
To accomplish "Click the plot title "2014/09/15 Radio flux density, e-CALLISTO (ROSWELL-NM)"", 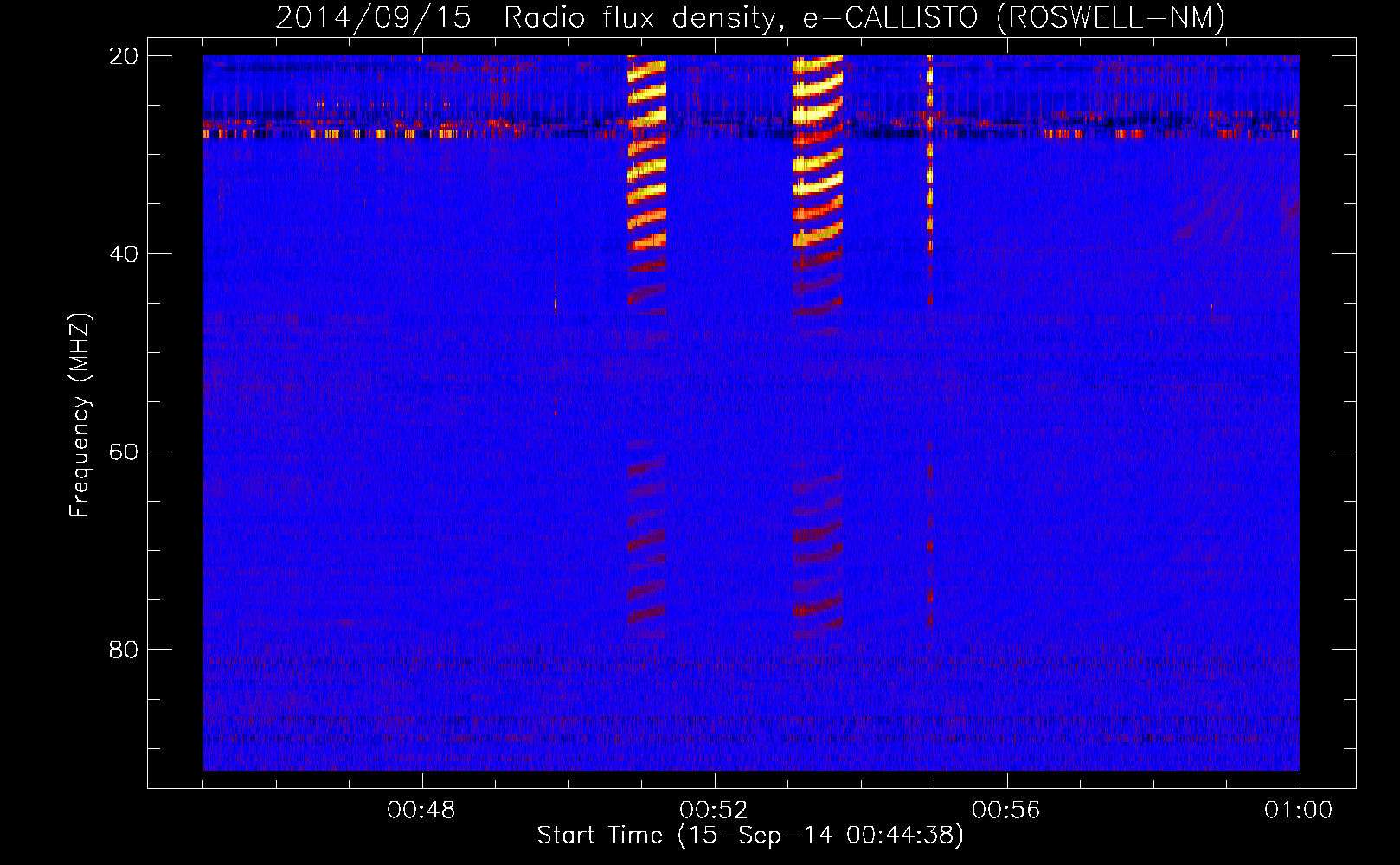I will point(750,17).
